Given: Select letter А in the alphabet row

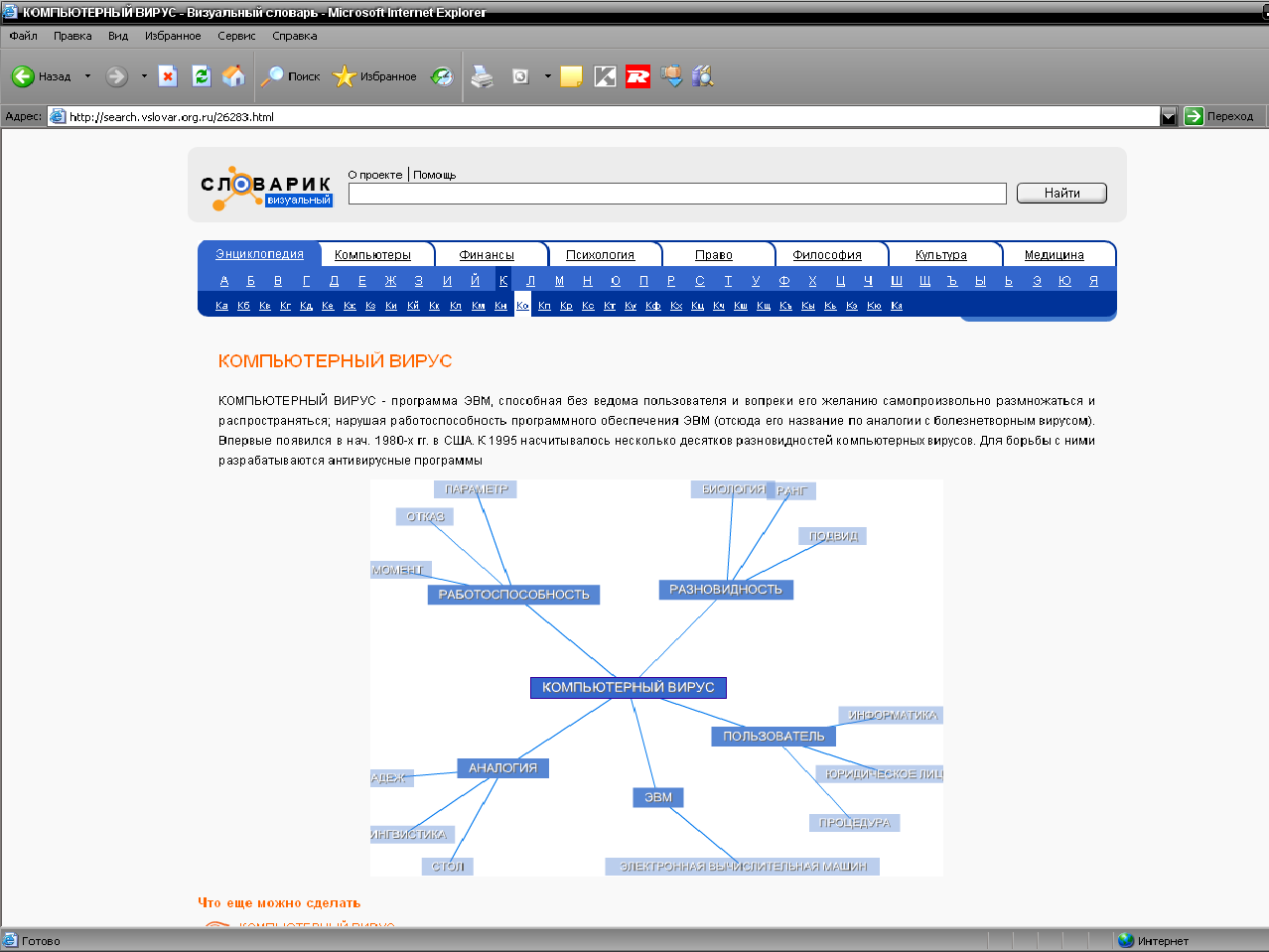Looking at the screenshot, I should 224,281.
